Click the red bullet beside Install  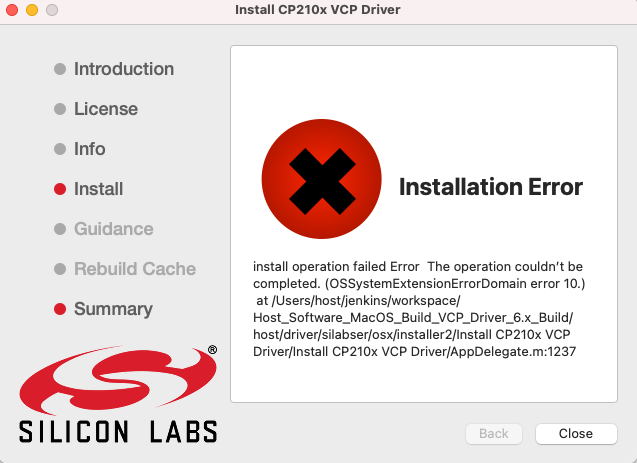60,189
